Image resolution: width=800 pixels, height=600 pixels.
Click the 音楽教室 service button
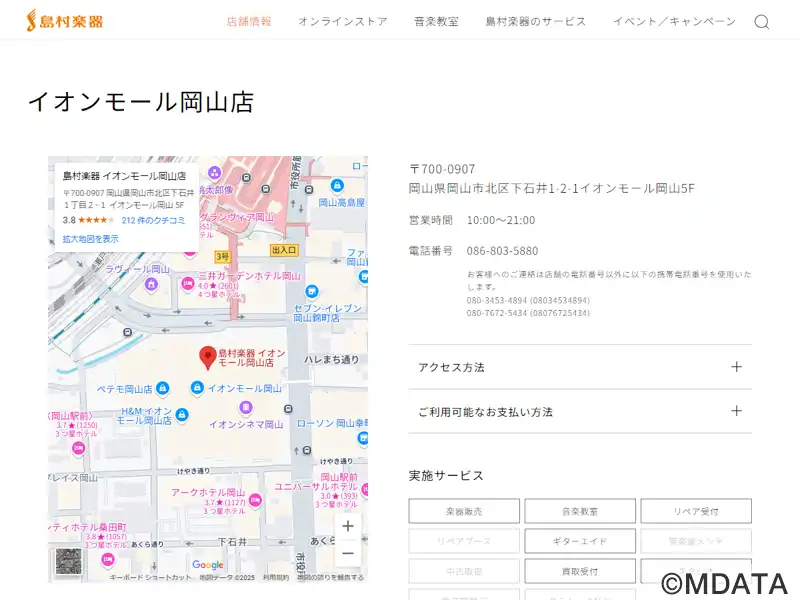coord(580,511)
